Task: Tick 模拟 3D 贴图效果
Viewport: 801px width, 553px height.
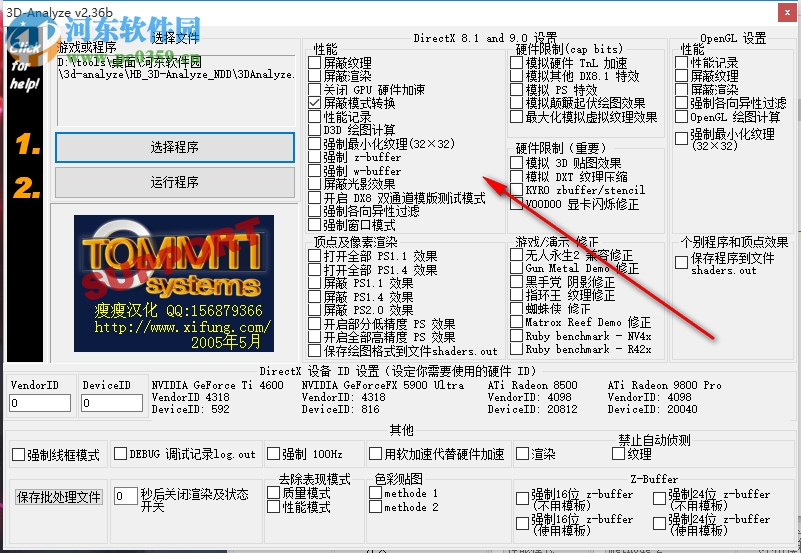Action: (x=516, y=163)
